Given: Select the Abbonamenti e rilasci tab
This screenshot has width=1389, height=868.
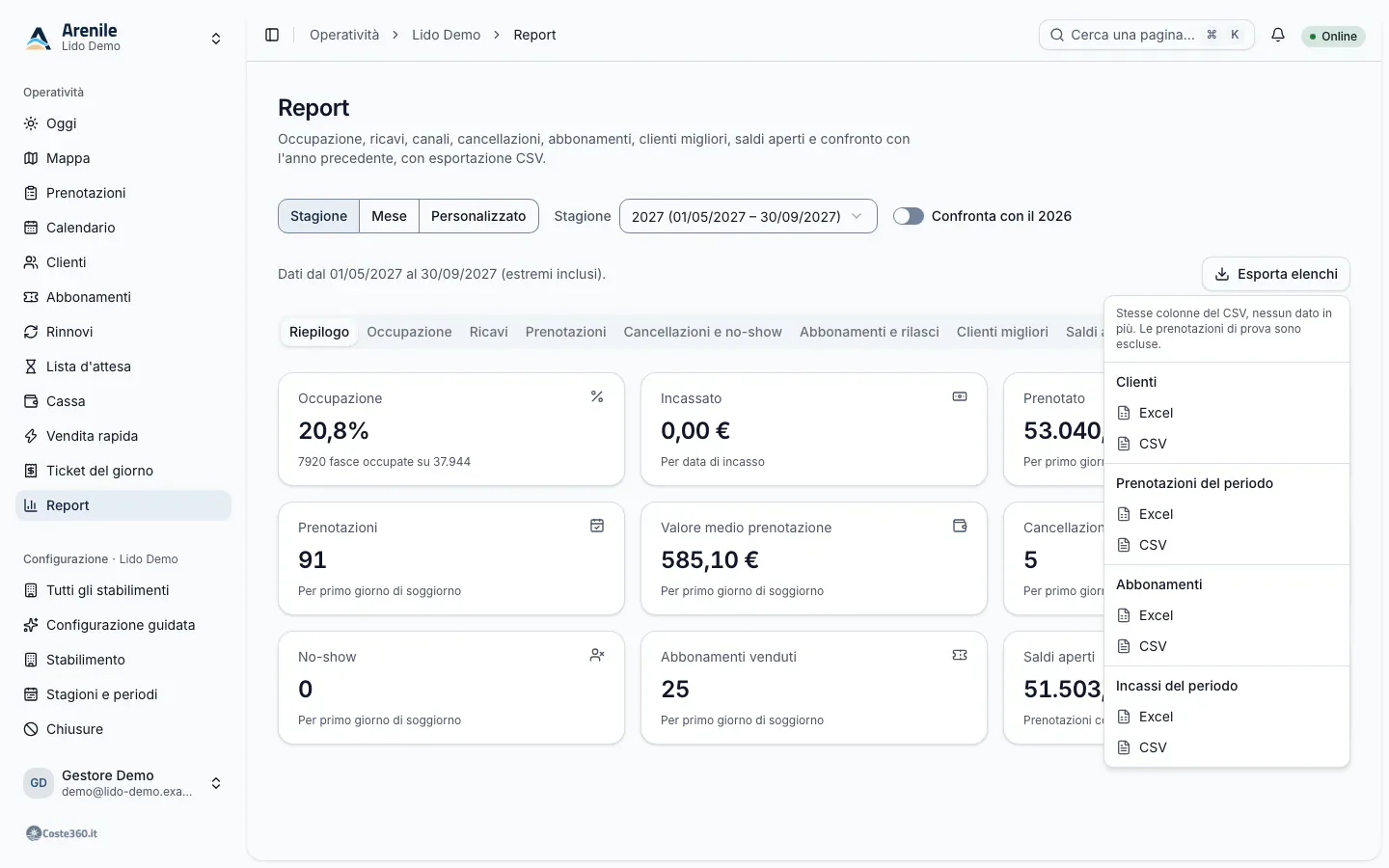Looking at the screenshot, I should click(869, 332).
